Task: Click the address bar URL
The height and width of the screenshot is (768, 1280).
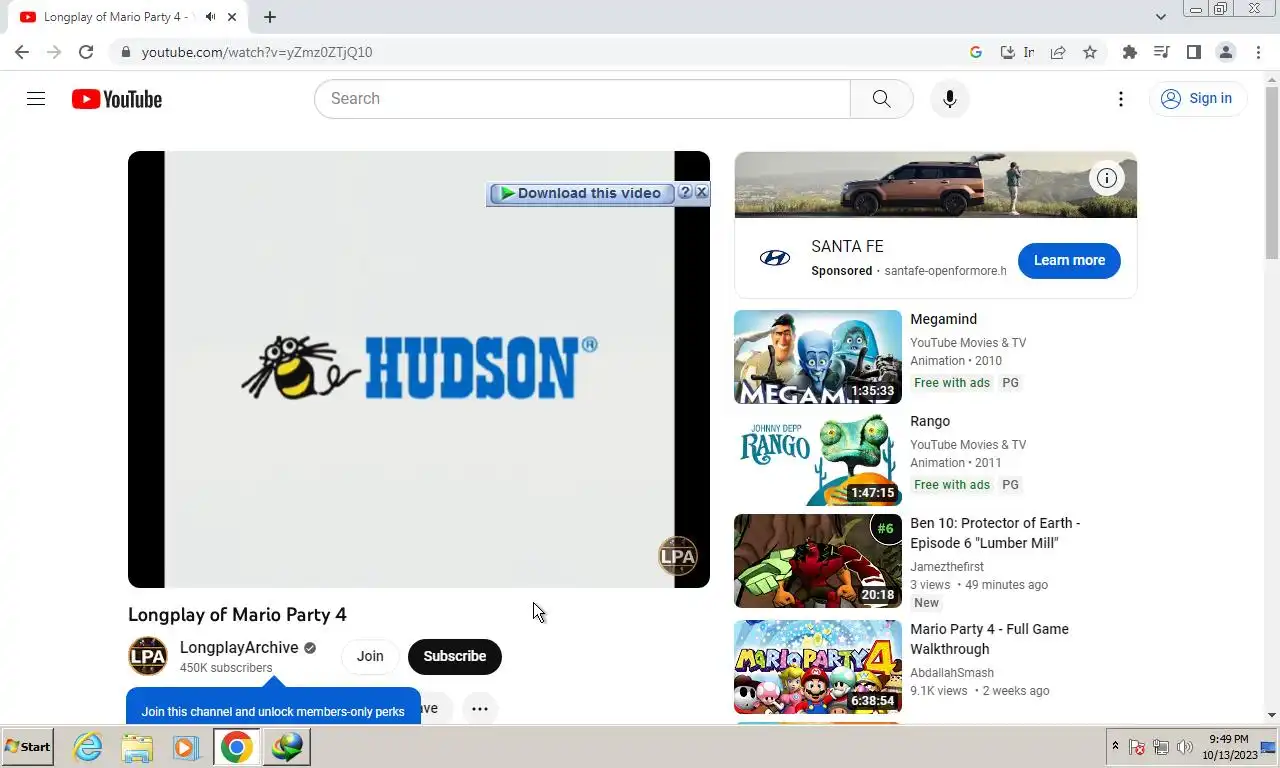Action: pyautogui.click(x=257, y=52)
